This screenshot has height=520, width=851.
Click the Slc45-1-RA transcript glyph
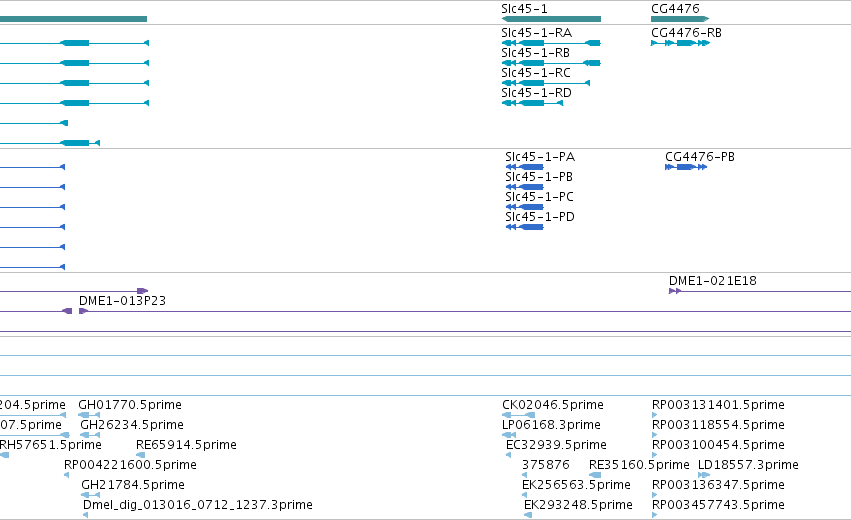pos(551,43)
